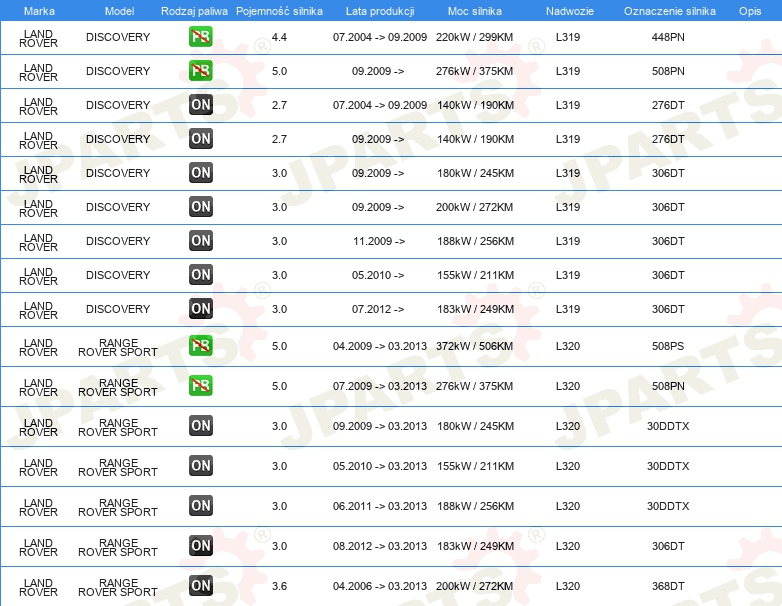Click production date 05.2010 -> in Discovery row

pyautogui.click(x=378, y=275)
